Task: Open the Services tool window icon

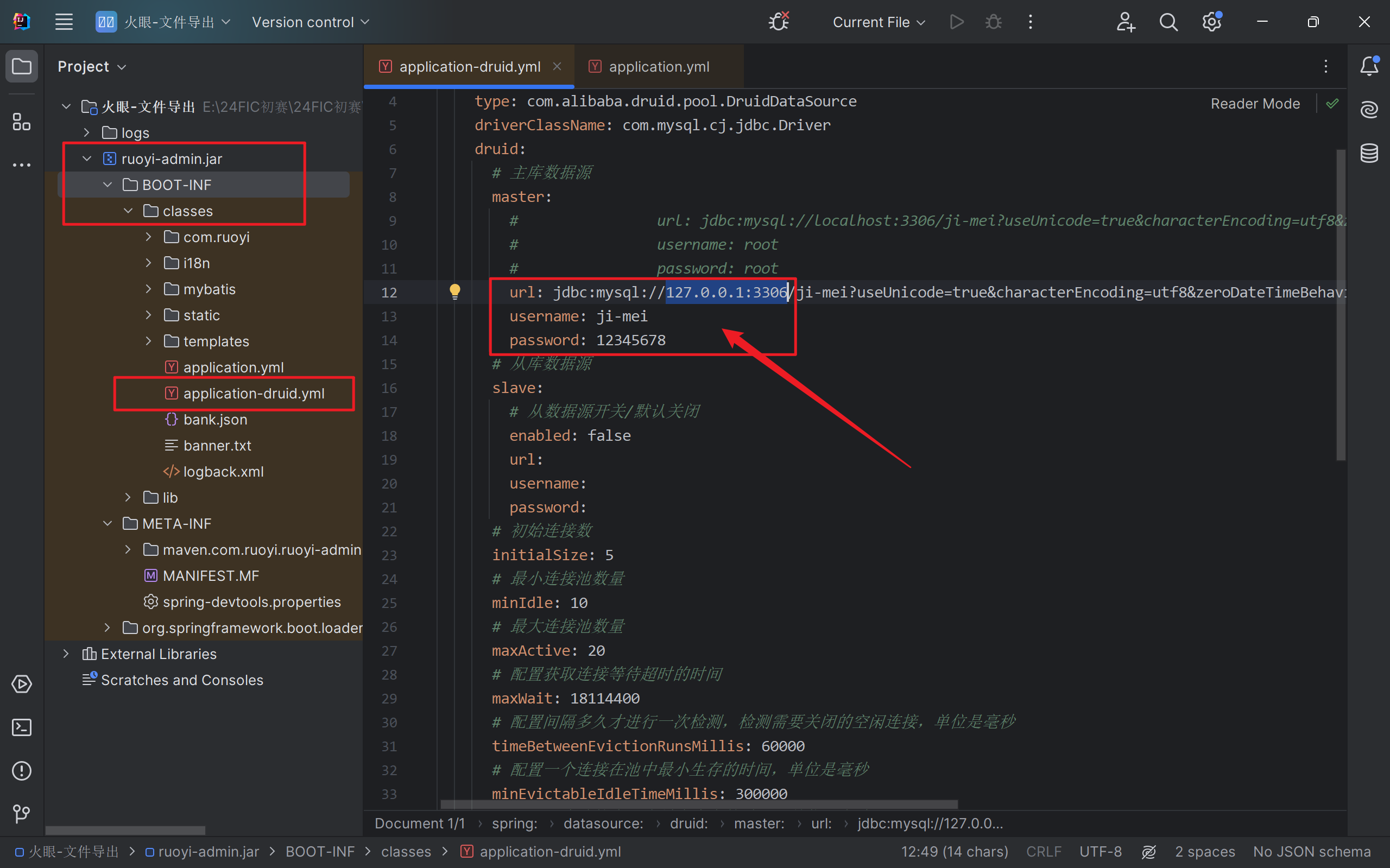Action: [x=21, y=684]
